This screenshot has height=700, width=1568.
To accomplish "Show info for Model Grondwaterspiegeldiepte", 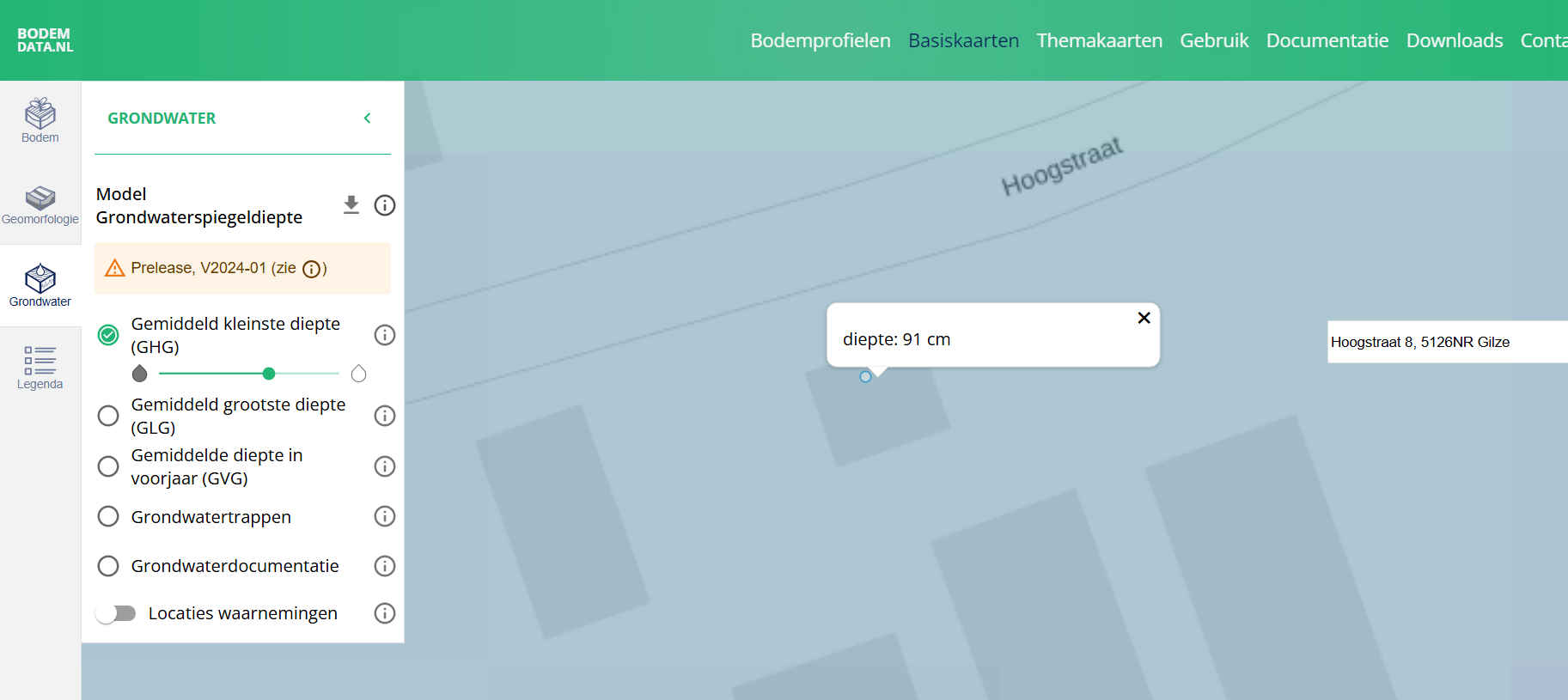I will click(x=385, y=205).
